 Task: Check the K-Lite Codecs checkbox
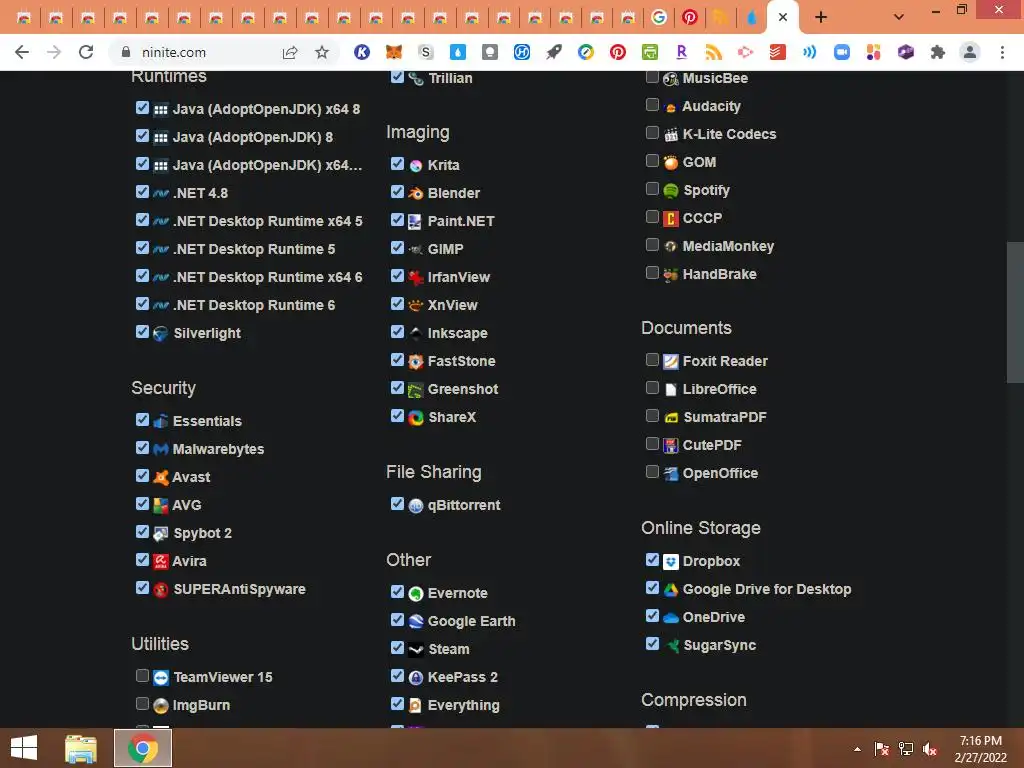(652, 133)
